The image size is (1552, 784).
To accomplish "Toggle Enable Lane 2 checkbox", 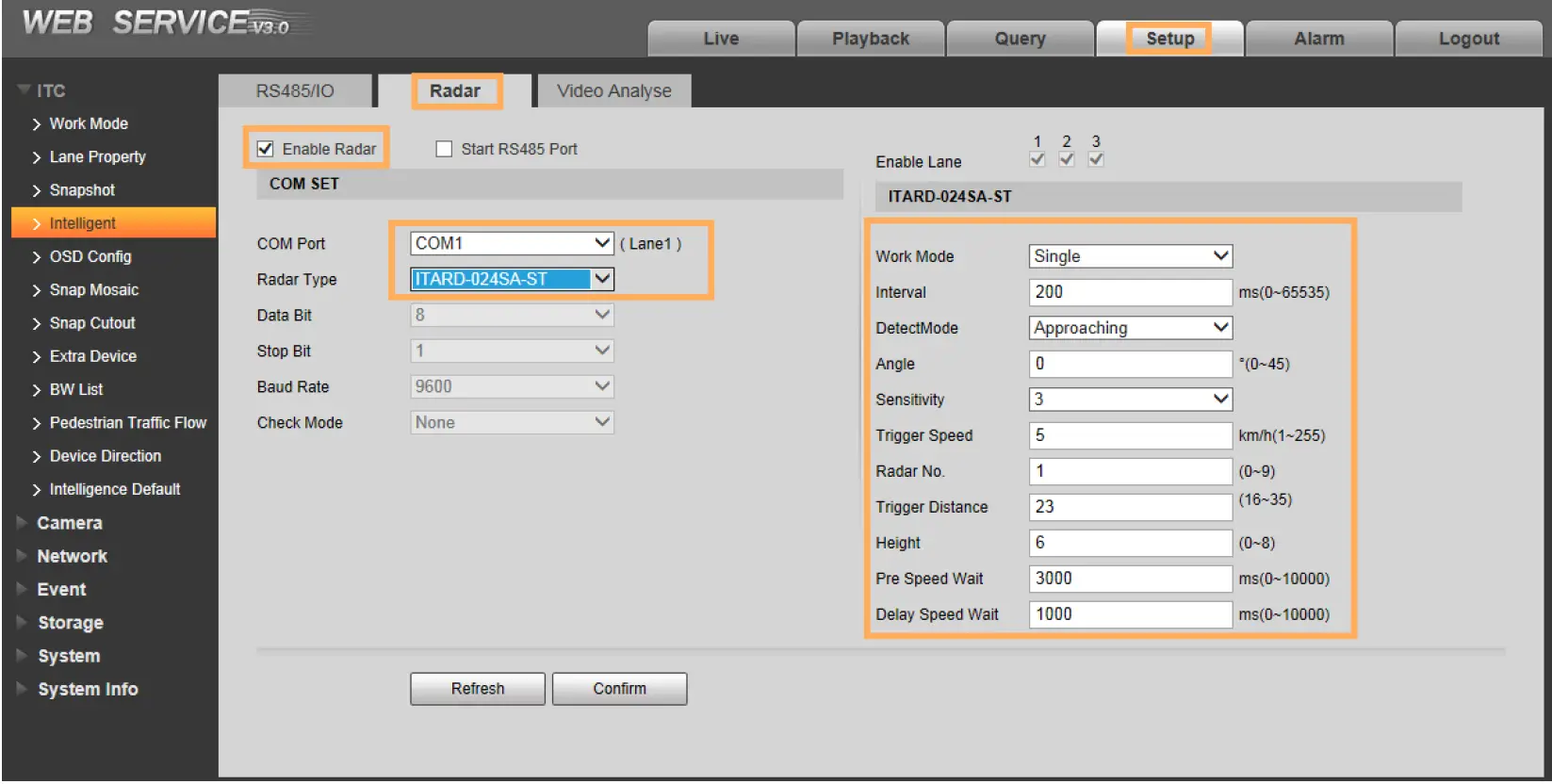I will pyautogui.click(x=1067, y=159).
